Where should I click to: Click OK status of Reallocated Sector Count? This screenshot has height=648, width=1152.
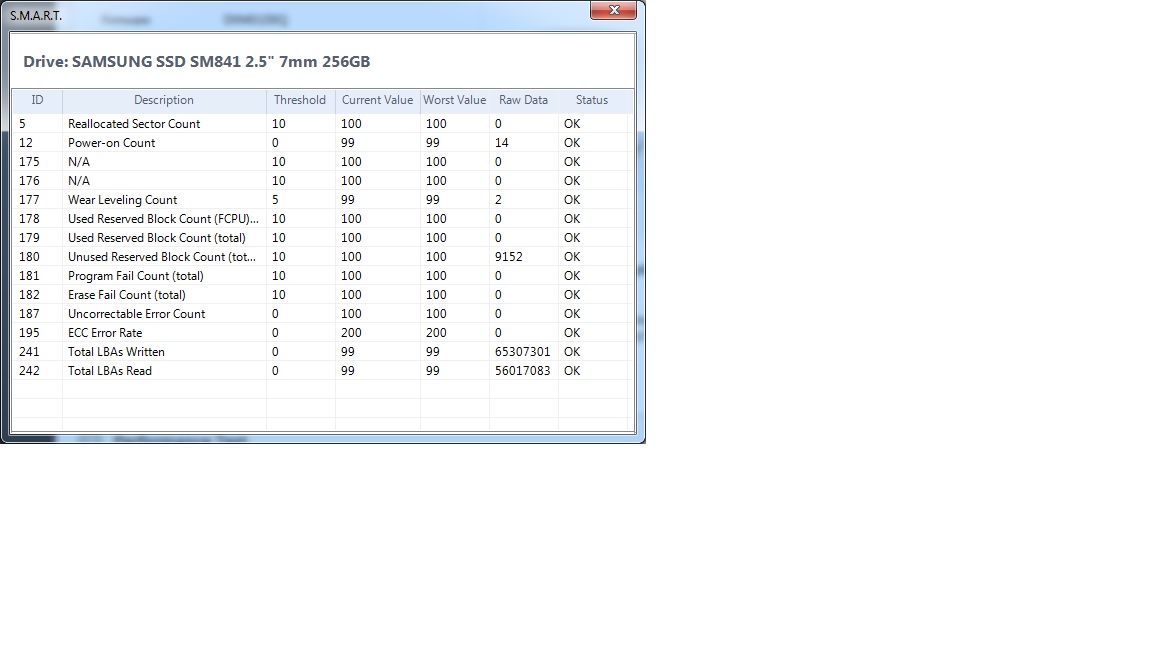pyautogui.click(x=572, y=124)
